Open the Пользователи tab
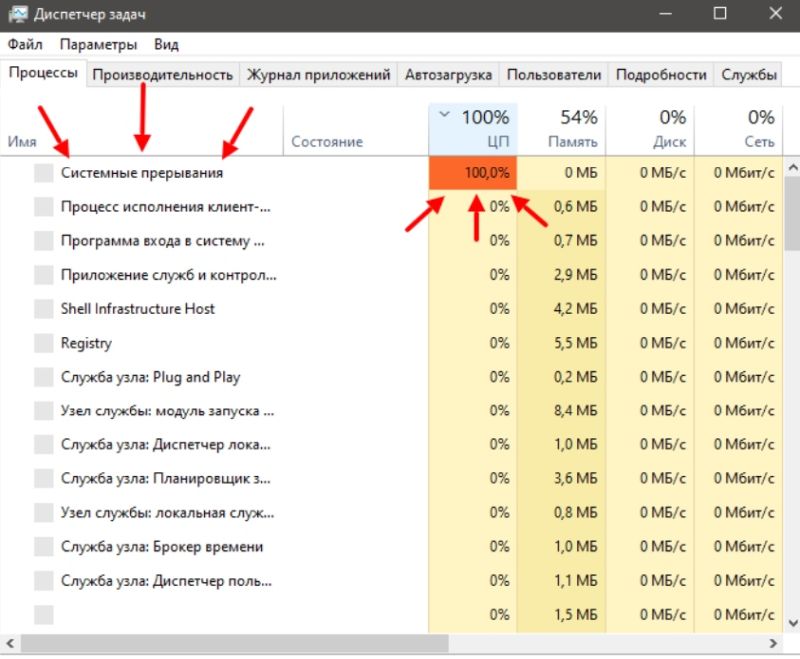Viewport: 800px width, 659px height. 554,75
